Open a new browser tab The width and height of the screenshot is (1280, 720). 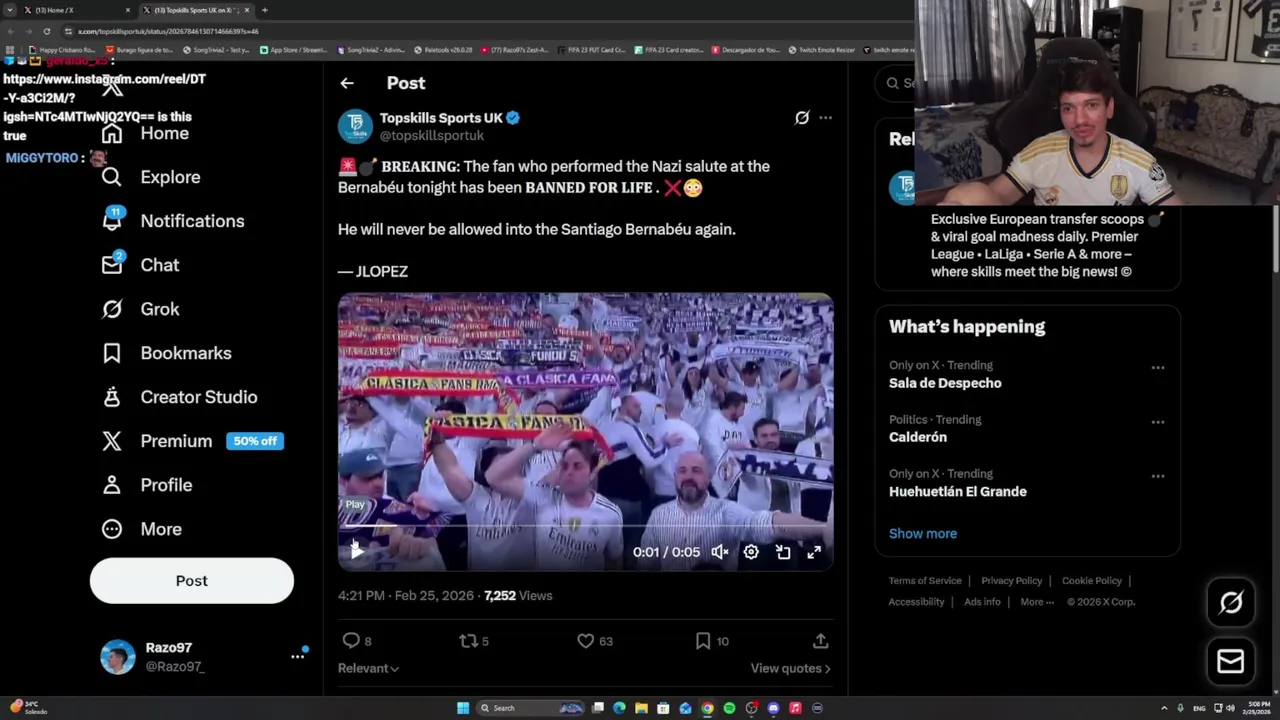coord(265,10)
